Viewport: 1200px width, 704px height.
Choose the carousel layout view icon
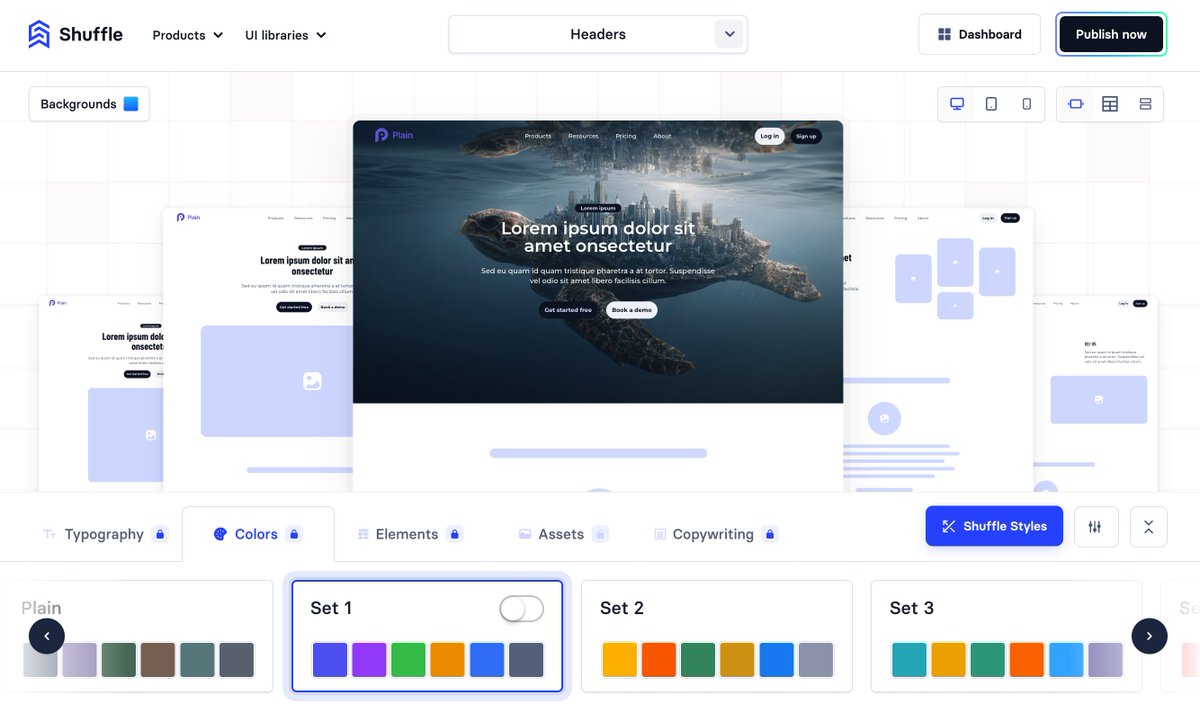click(x=1076, y=104)
